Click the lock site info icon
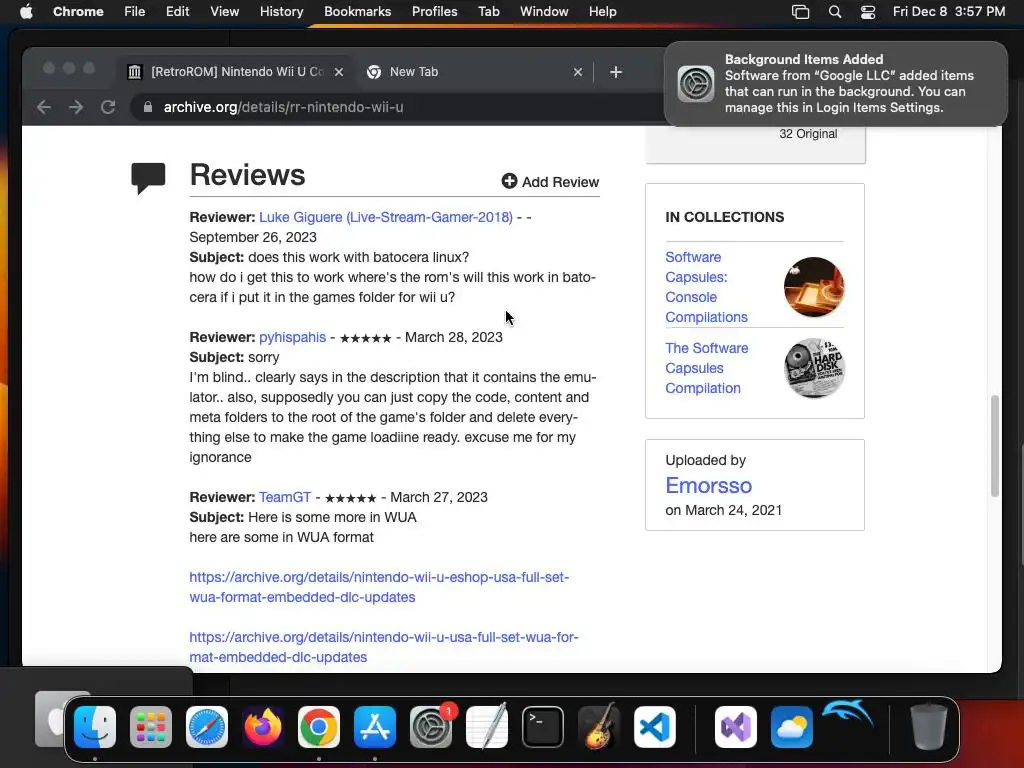Image resolution: width=1024 pixels, height=768 pixels. click(x=148, y=107)
